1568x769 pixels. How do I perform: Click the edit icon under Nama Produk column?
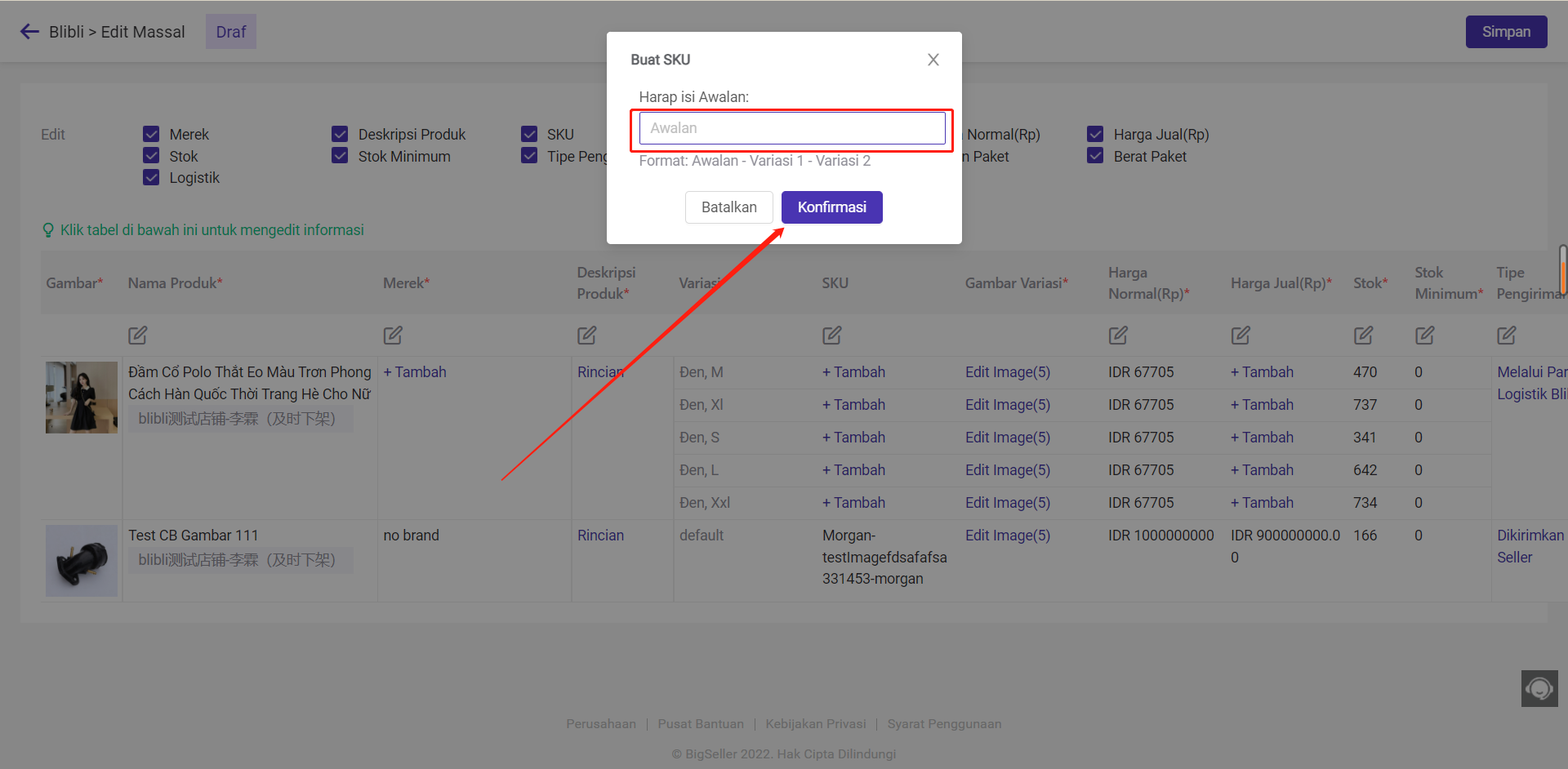(x=137, y=336)
